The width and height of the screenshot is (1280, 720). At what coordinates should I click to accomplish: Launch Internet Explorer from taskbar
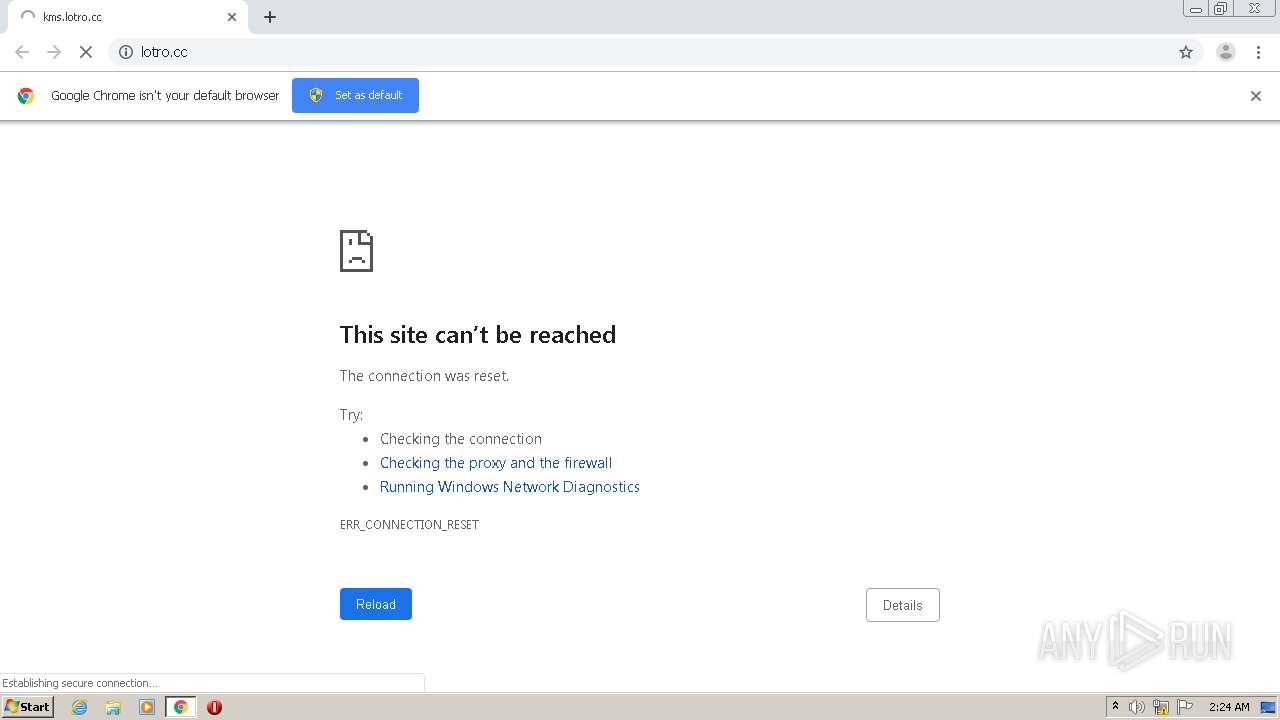pos(80,707)
